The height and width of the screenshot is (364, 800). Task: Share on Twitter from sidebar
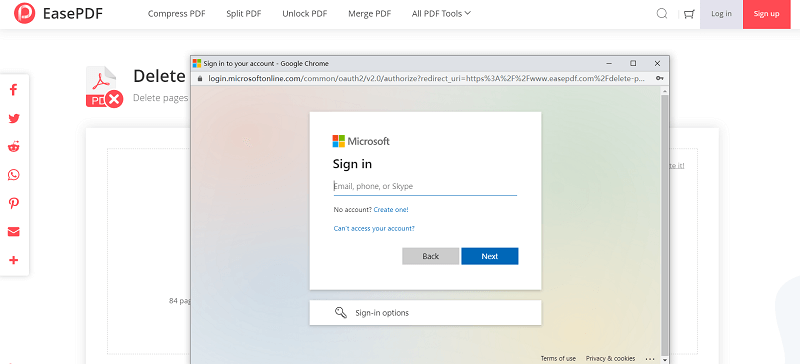pyautogui.click(x=14, y=118)
